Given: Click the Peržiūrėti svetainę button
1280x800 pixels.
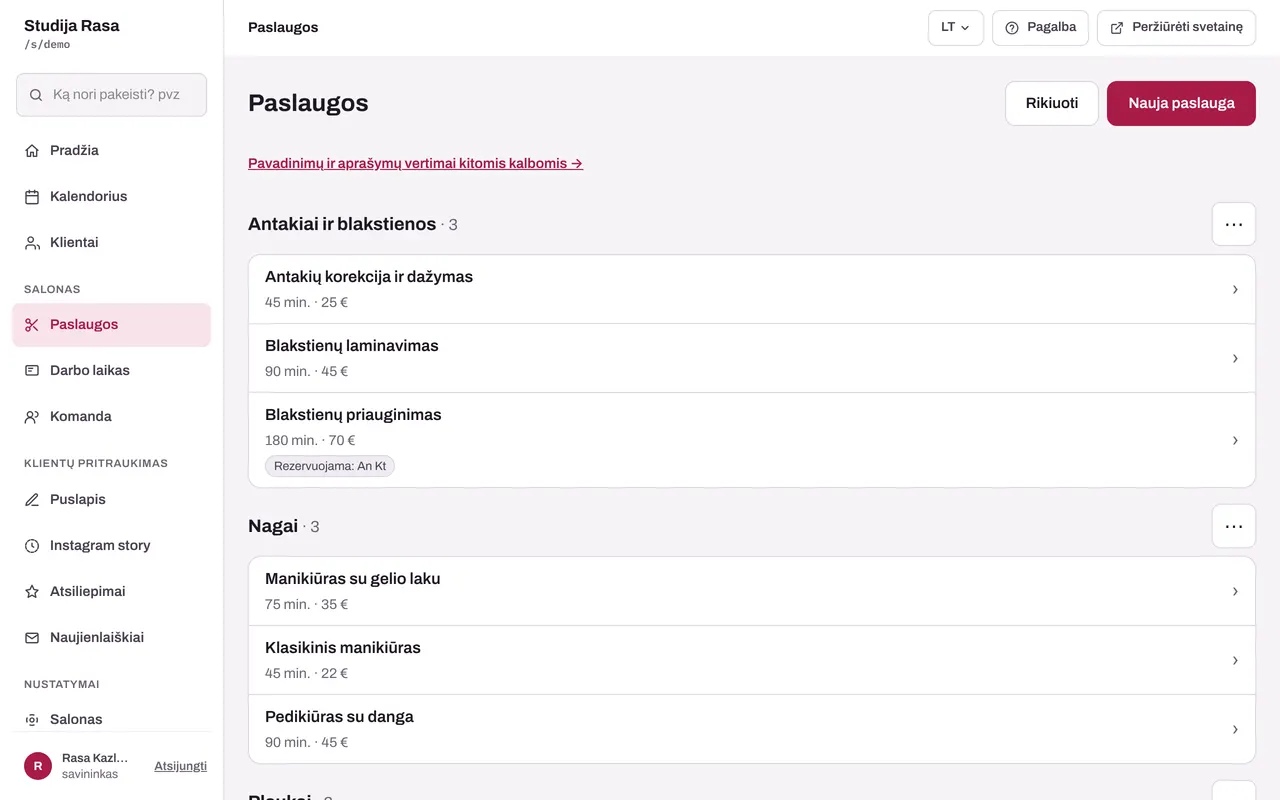Looking at the screenshot, I should tap(1176, 28).
